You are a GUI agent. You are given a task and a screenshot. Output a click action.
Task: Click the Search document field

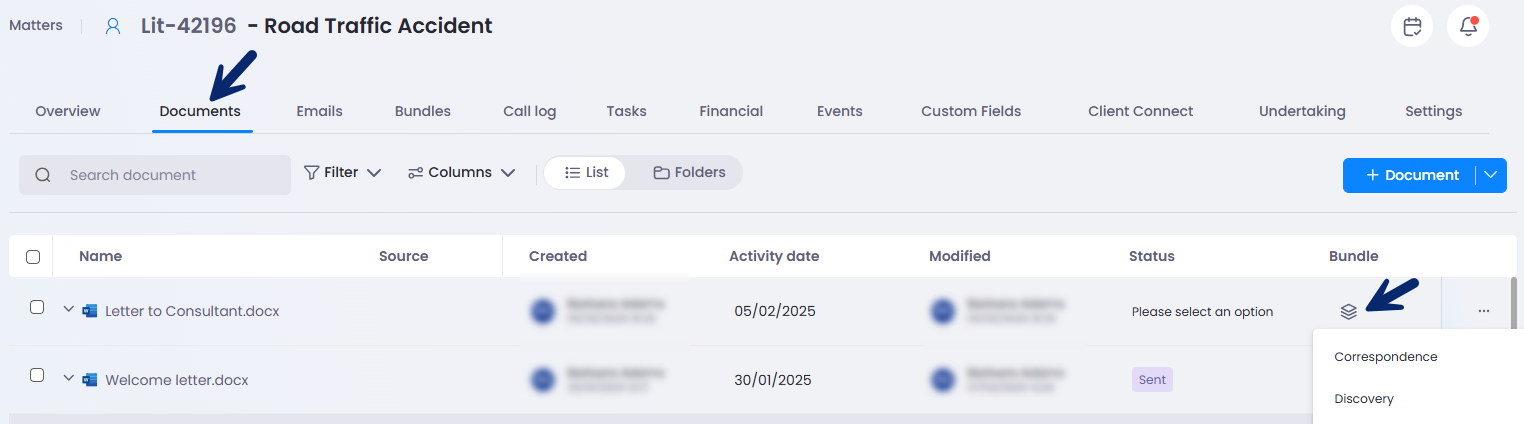pyautogui.click(x=155, y=175)
